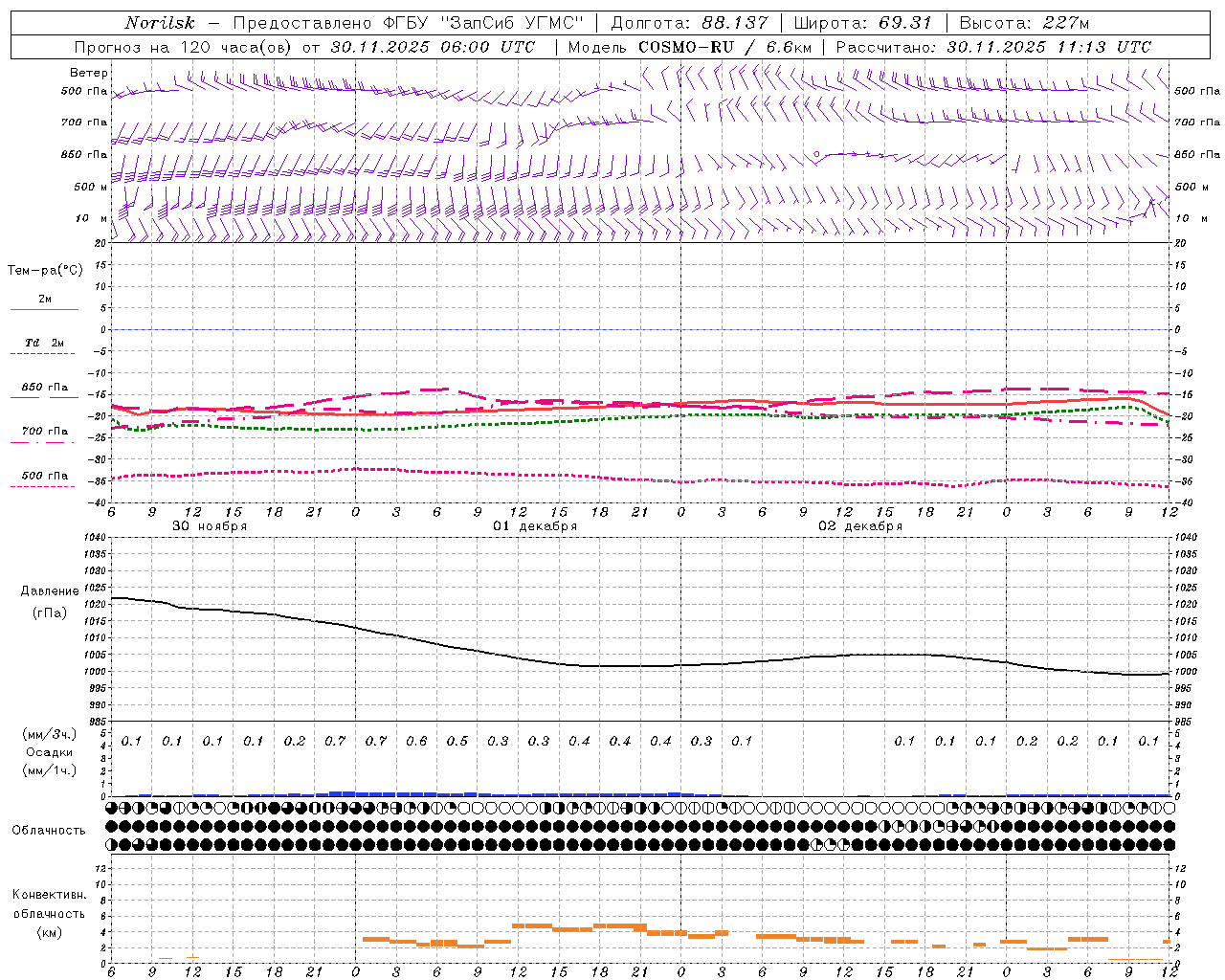Click the 'Осадки' precipitation label

click(50, 752)
